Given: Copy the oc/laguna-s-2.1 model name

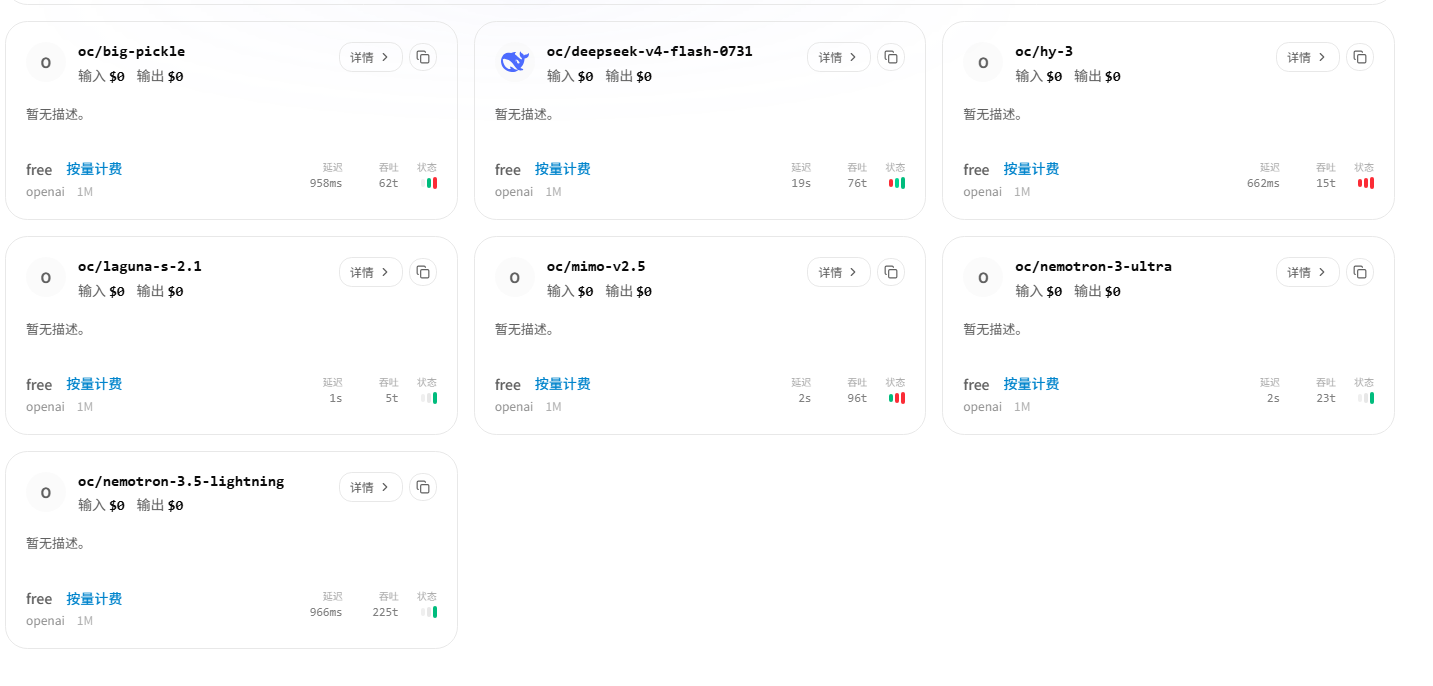Looking at the screenshot, I should [x=423, y=272].
